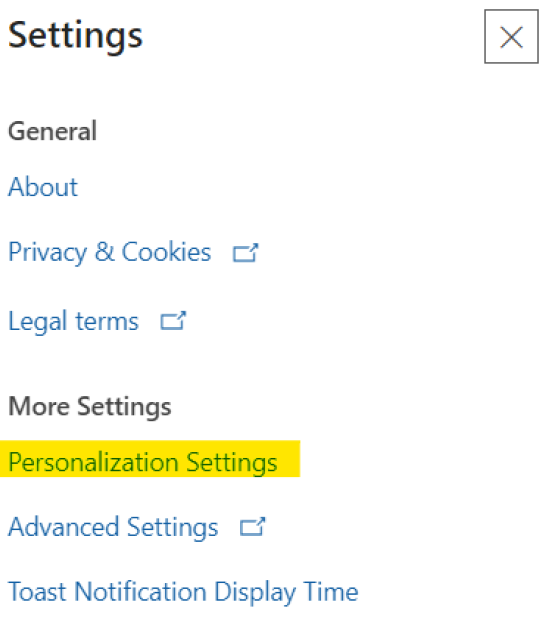This screenshot has height=628, width=539.
Task: Click the Settings panel title
Action: pyautogui.click(x=75, y=37)
